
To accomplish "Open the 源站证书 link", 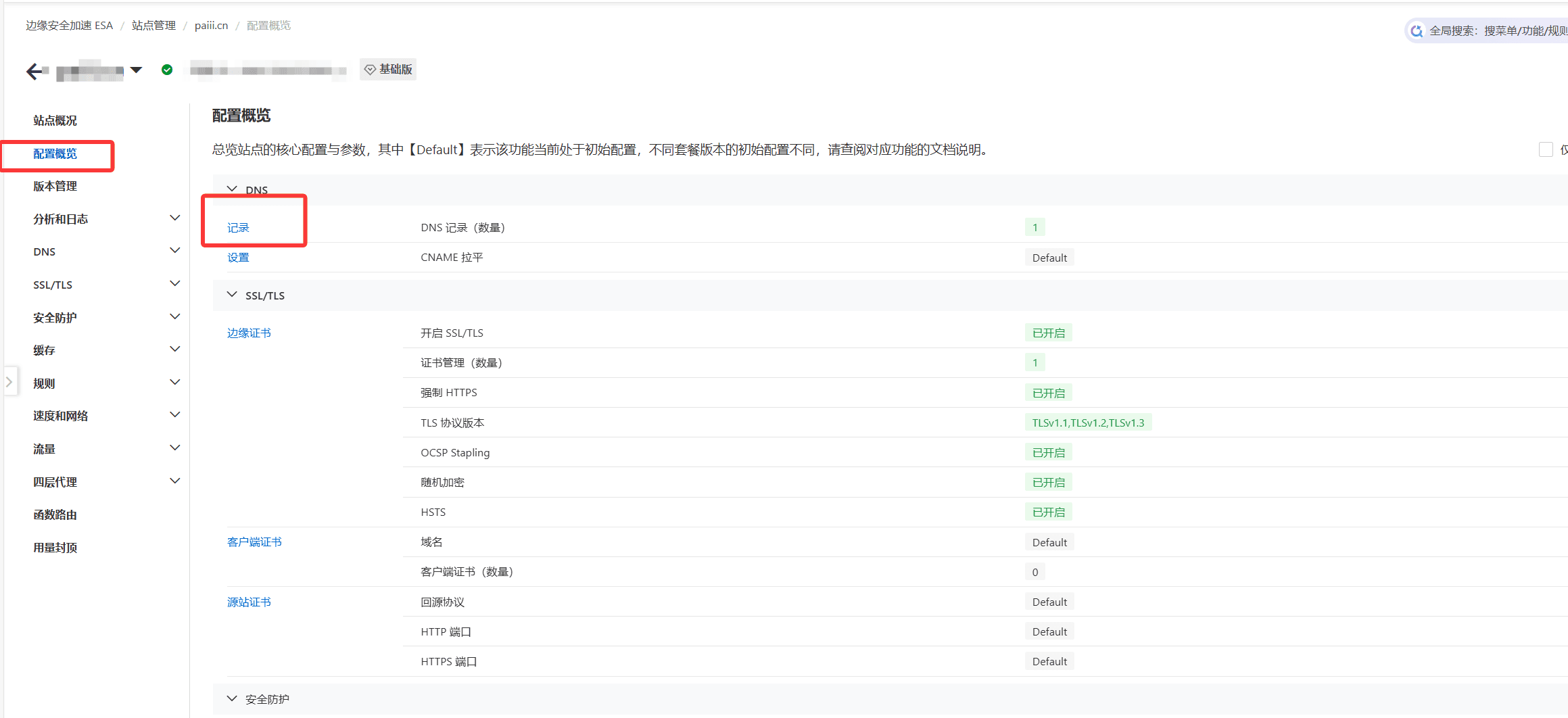I will tap(249, 602).
